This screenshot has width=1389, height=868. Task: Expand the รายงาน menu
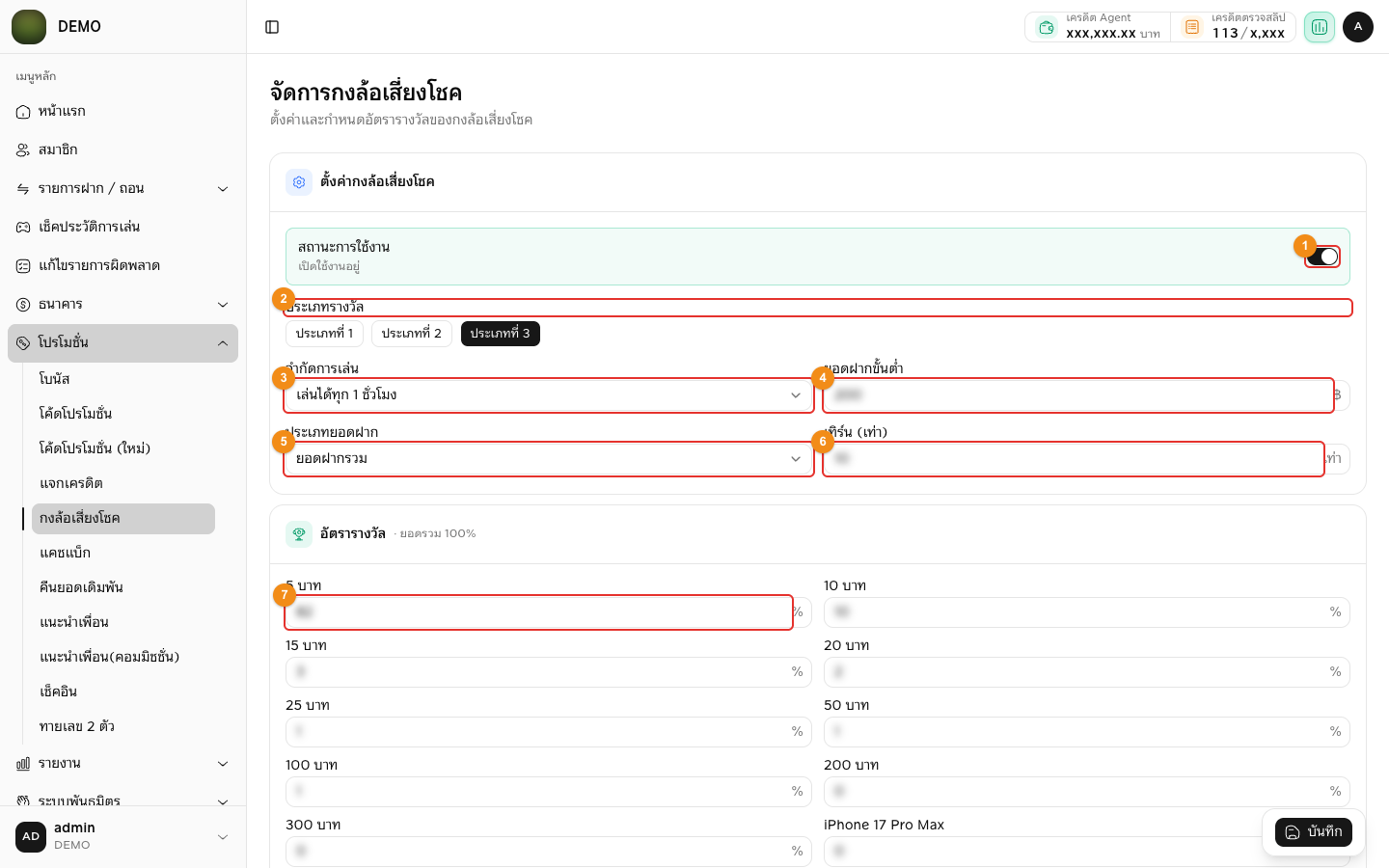coord(123,764)
